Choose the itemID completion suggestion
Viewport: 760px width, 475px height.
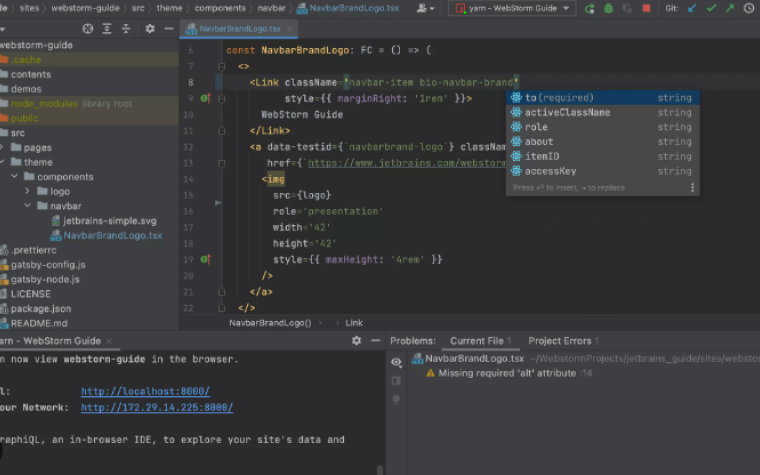(602, 156)
